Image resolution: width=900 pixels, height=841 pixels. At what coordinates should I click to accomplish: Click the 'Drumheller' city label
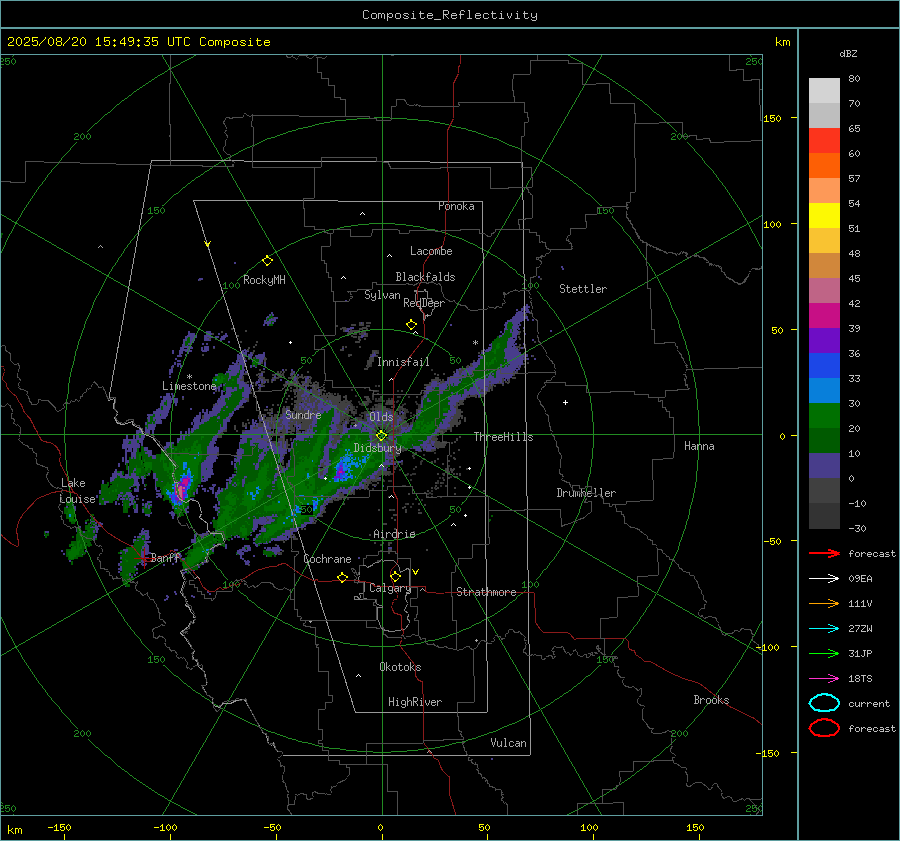click(x=586, y=493)
